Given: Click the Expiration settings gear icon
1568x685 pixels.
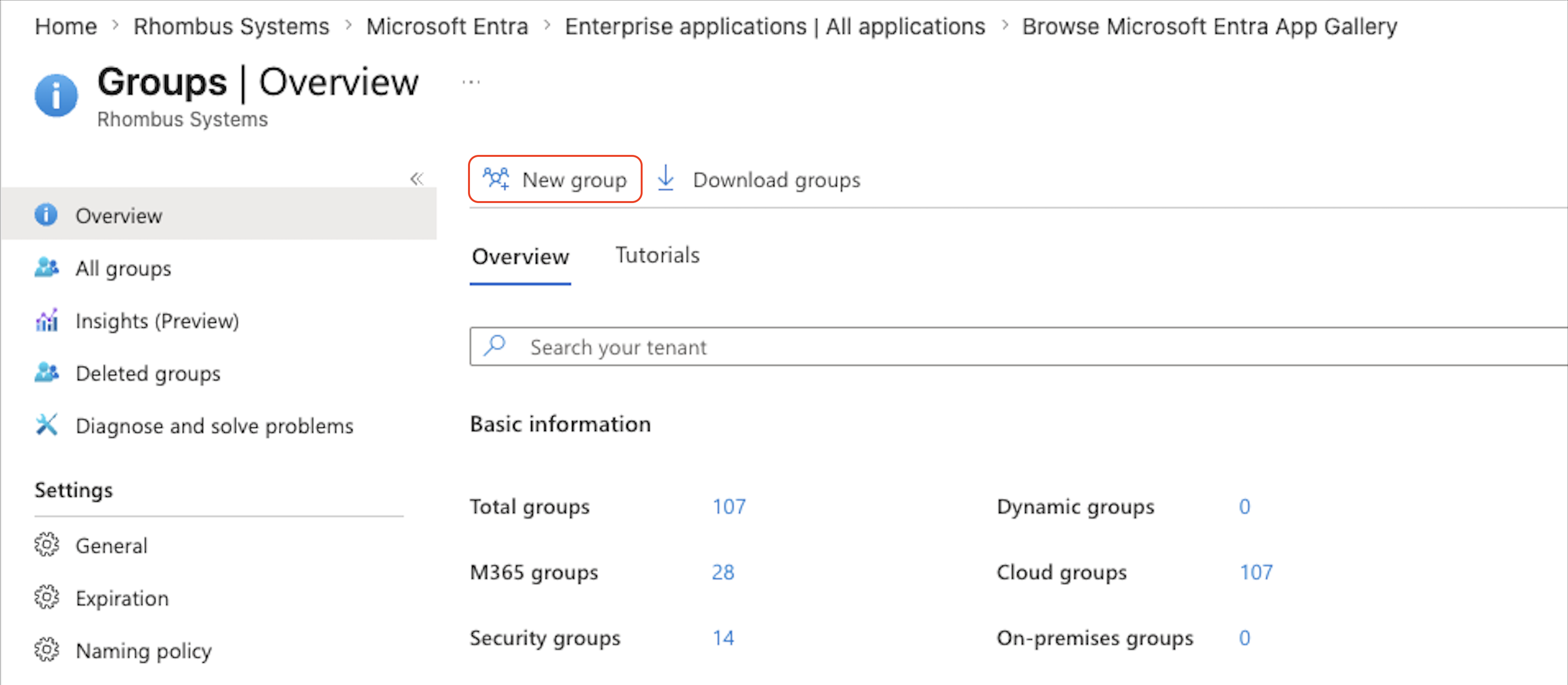Looking at the screenshot, I should [46, 597].
